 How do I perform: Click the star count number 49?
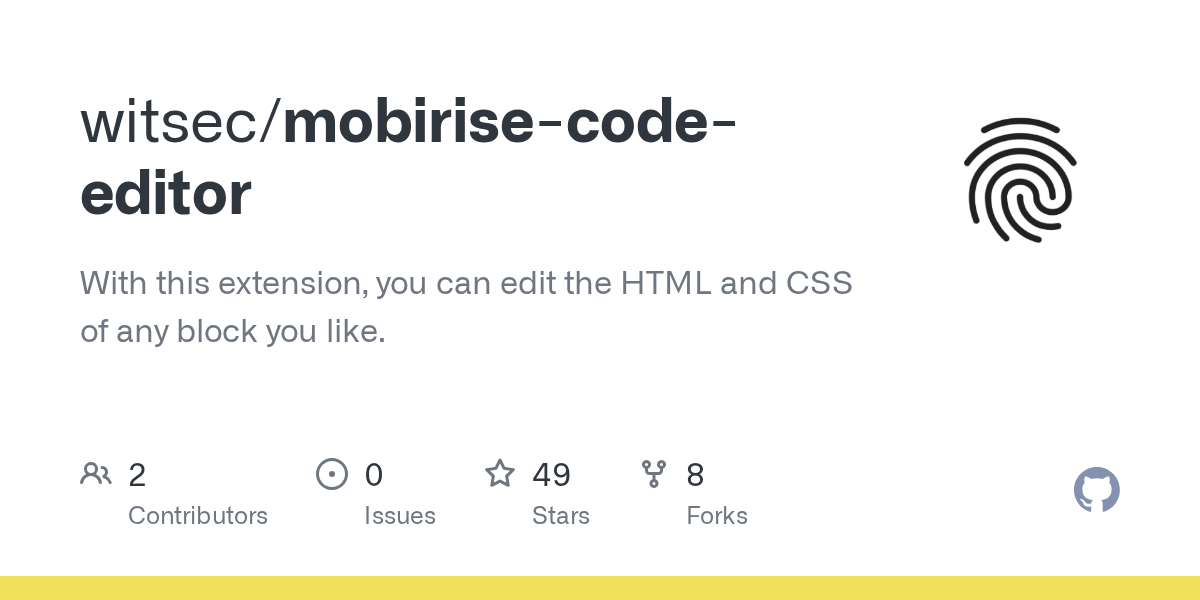551,474
